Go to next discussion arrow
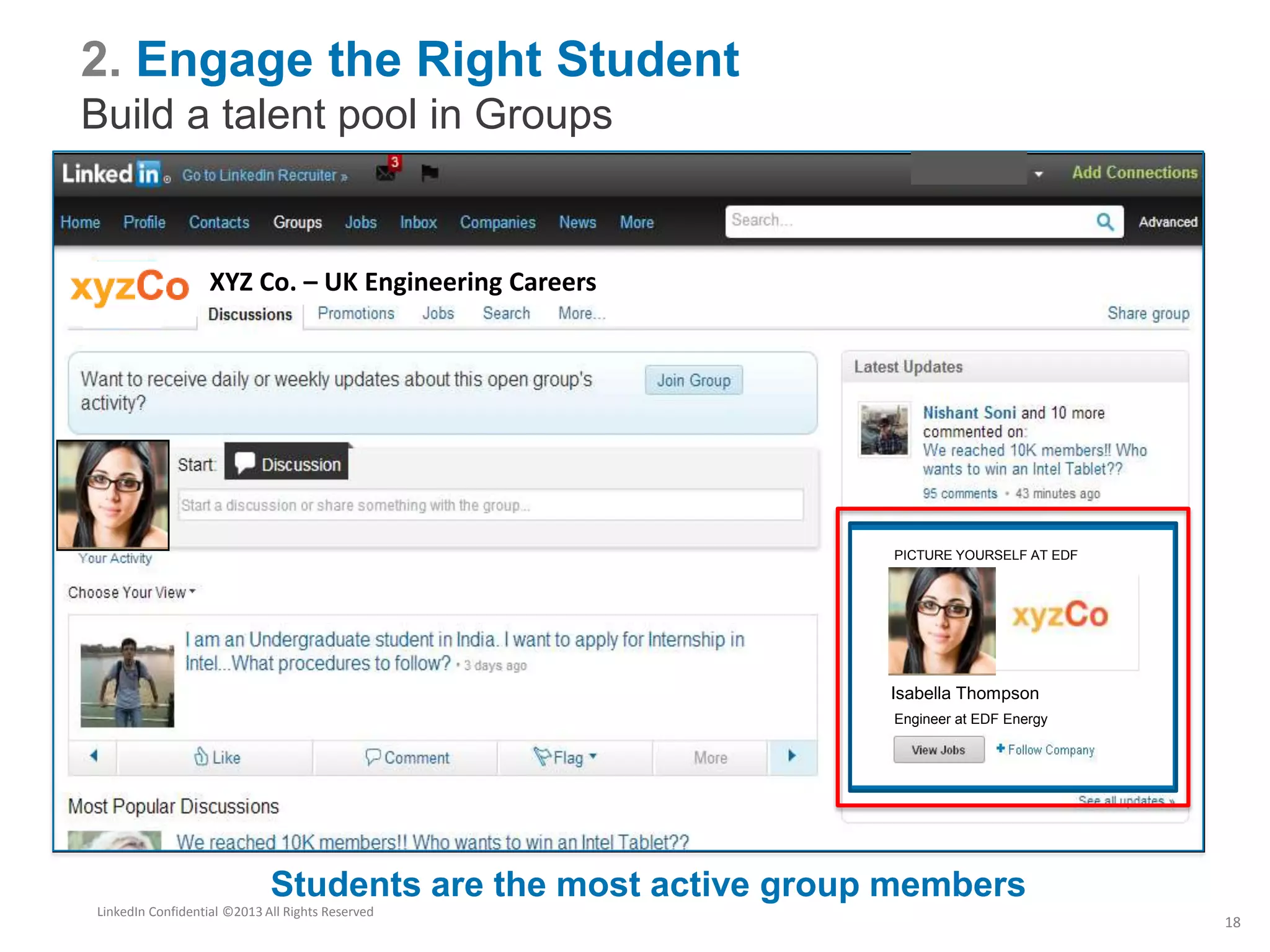This screenshot has width=1270, height=952. (792, 756)
